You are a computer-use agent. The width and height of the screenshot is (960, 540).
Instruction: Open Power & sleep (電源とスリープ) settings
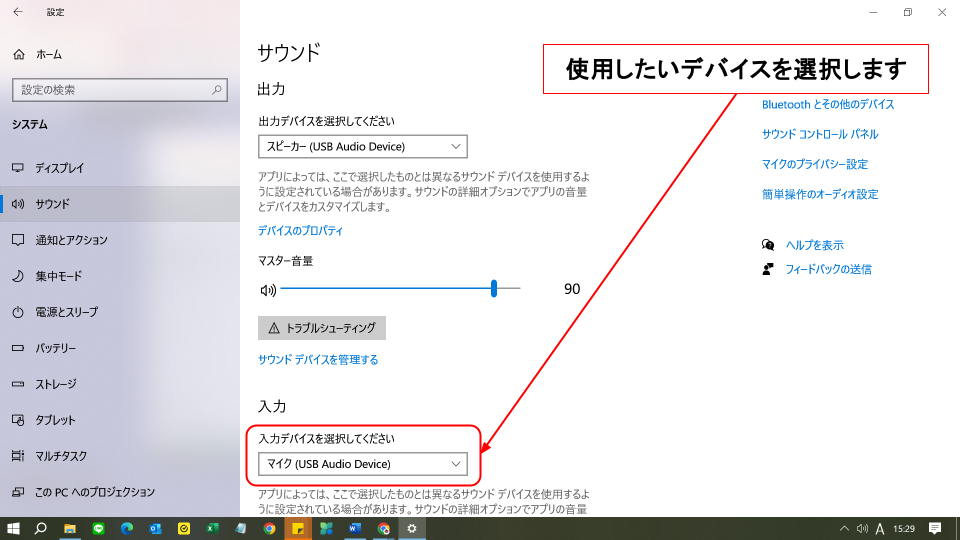pos(66,312)
